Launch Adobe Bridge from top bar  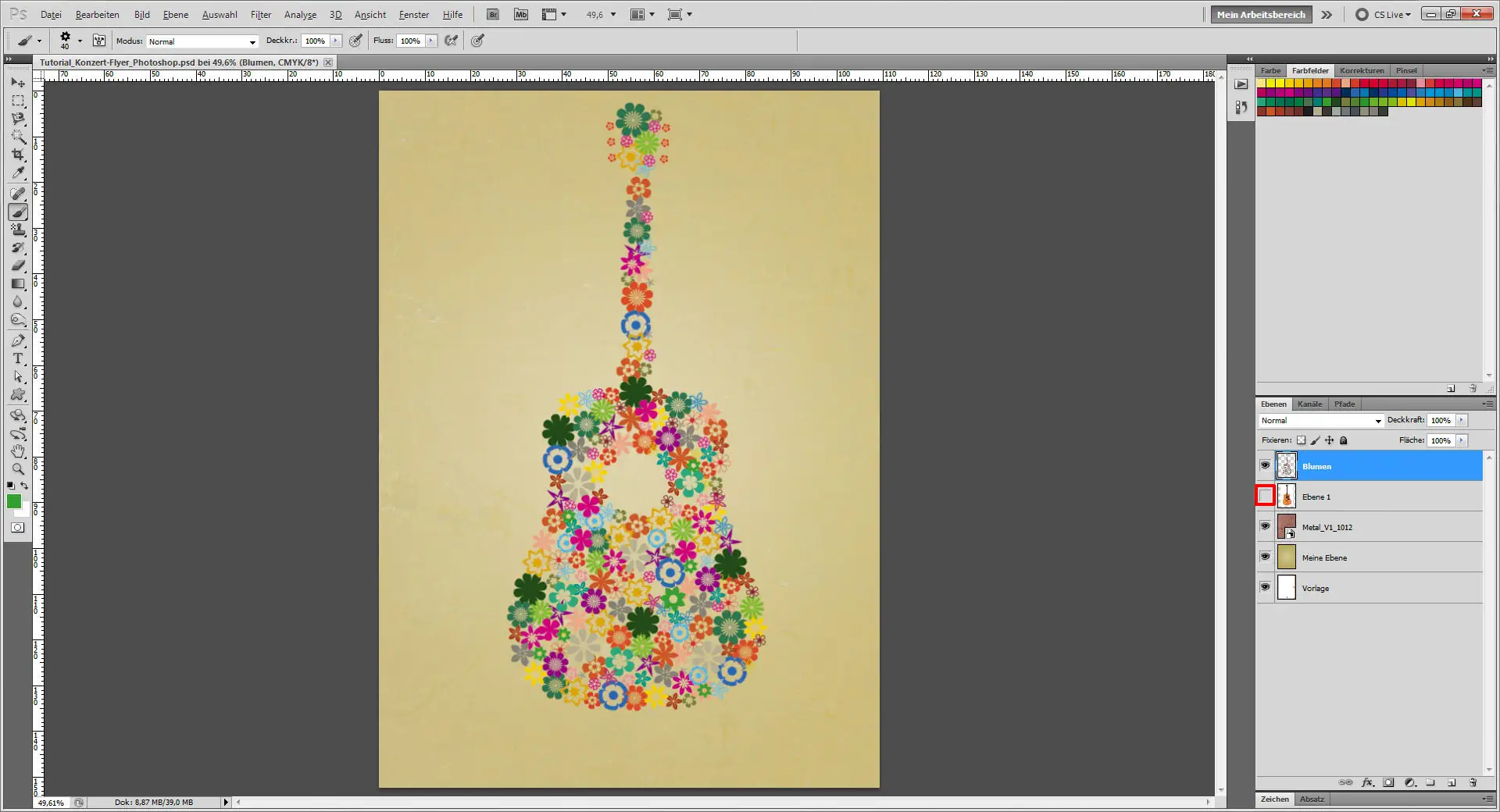tap(493, 14)
